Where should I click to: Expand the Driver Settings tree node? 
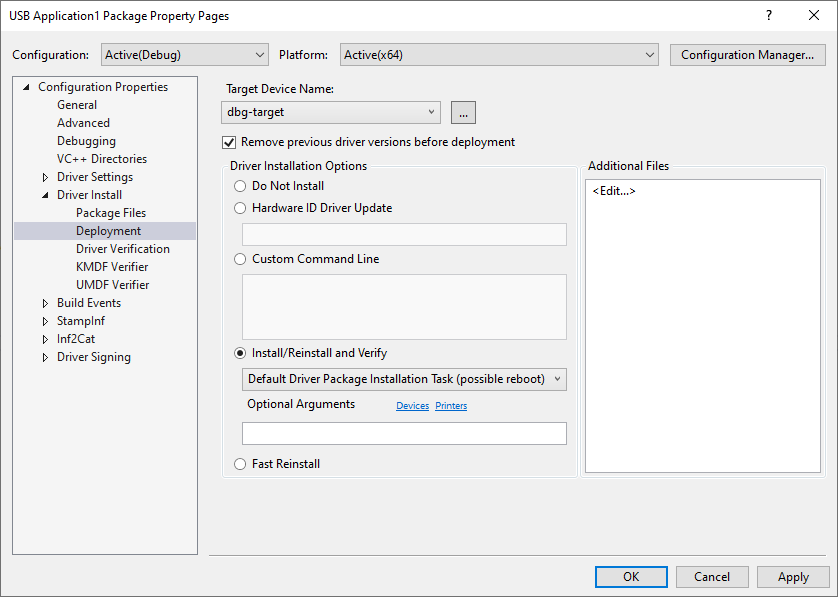pos(44,176)
